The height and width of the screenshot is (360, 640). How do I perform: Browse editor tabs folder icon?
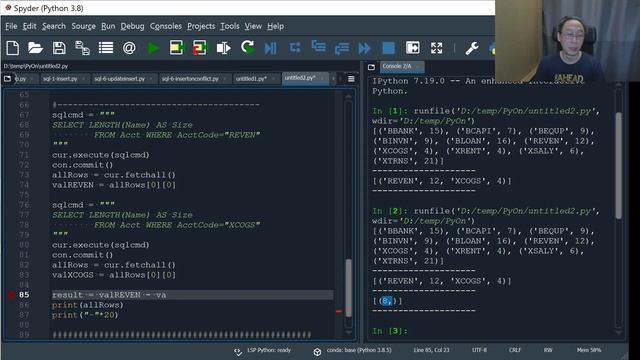pos(7,78)
